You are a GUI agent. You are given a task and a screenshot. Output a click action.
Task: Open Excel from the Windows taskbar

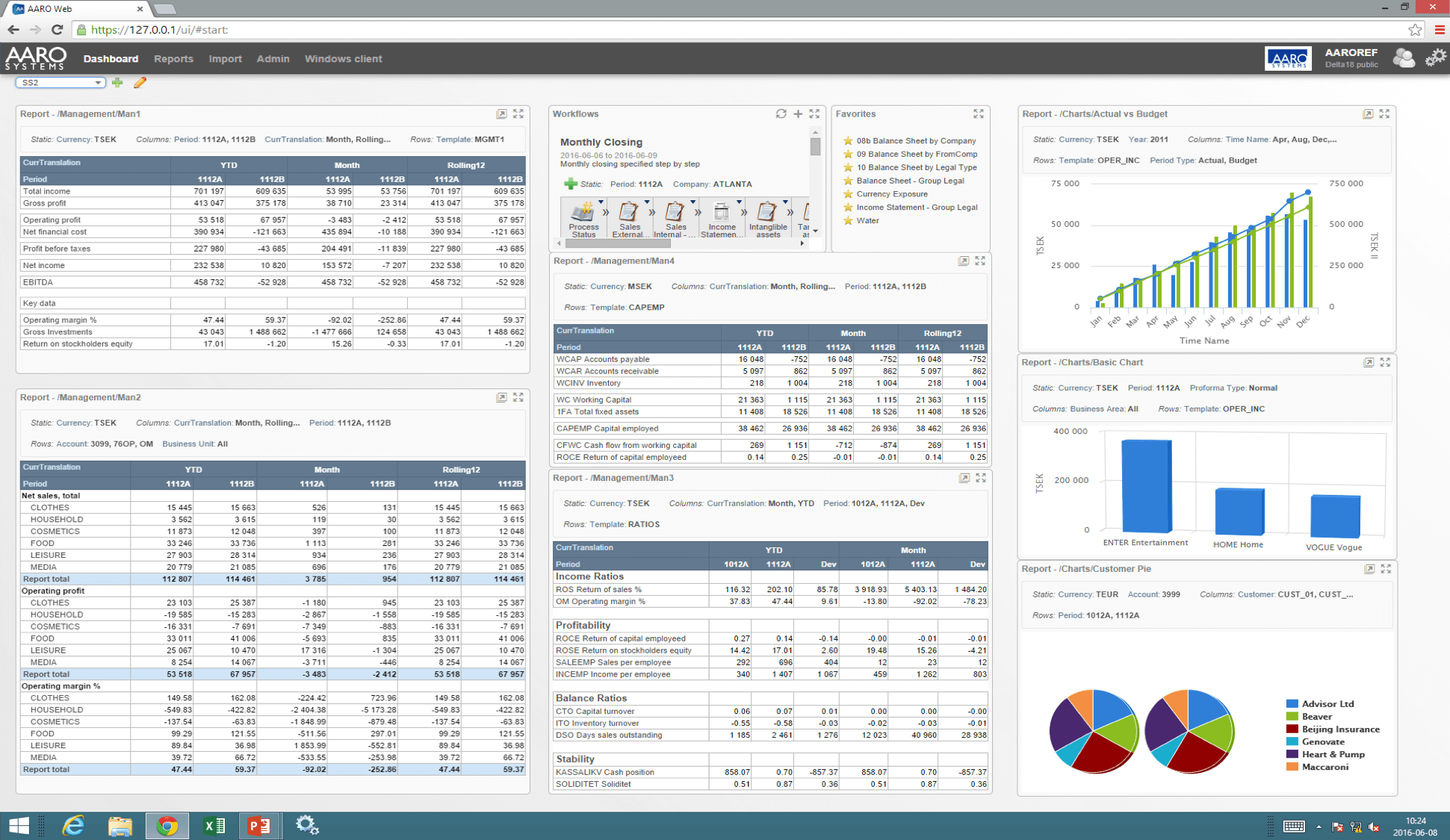tap(214, 825)
